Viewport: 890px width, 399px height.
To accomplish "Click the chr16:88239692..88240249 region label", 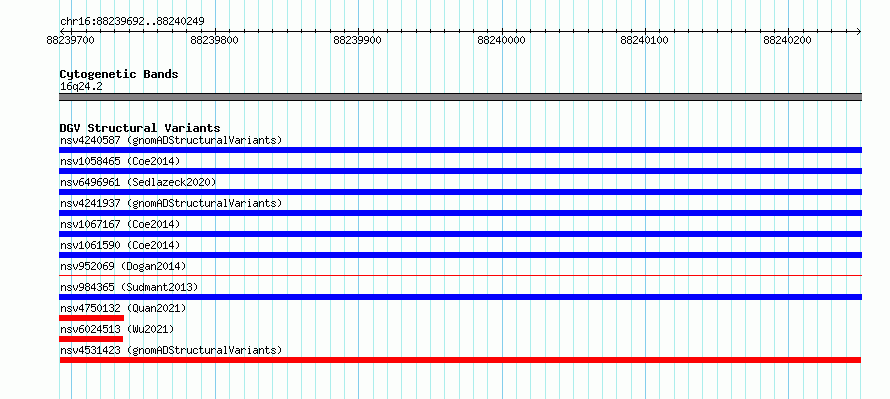I will pos(132,22).
